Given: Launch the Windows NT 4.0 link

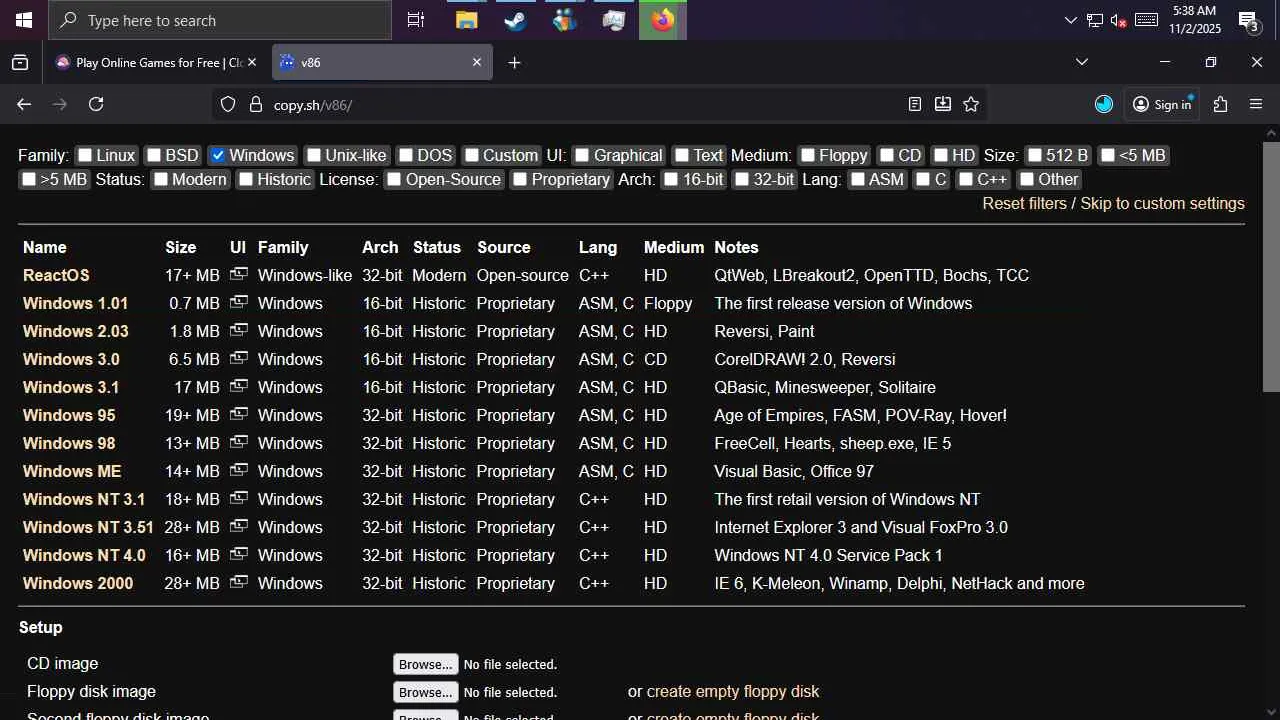Looking at the screenshot, I should pos(84,555).
